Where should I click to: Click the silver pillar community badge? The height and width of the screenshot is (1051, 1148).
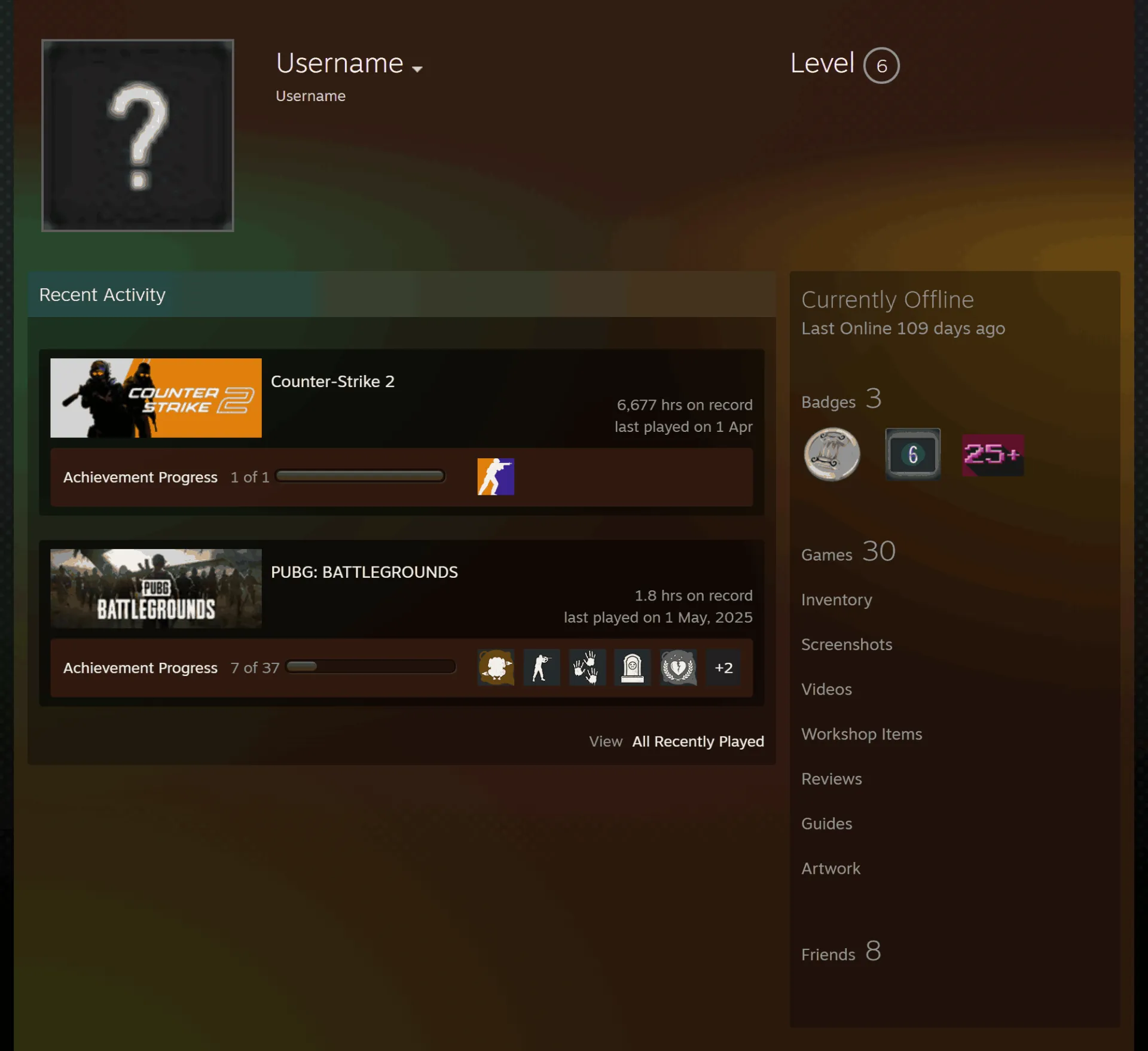click(832, 454)
